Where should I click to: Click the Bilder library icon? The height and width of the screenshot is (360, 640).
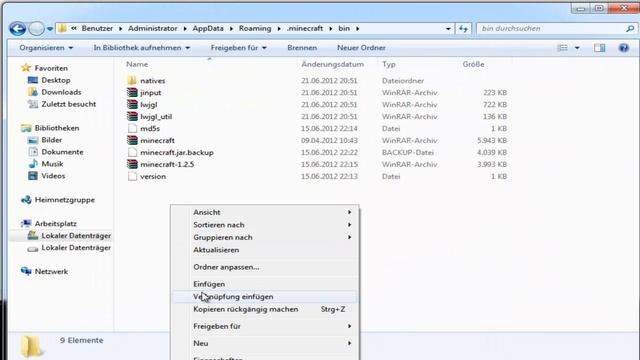click(33, 140)
